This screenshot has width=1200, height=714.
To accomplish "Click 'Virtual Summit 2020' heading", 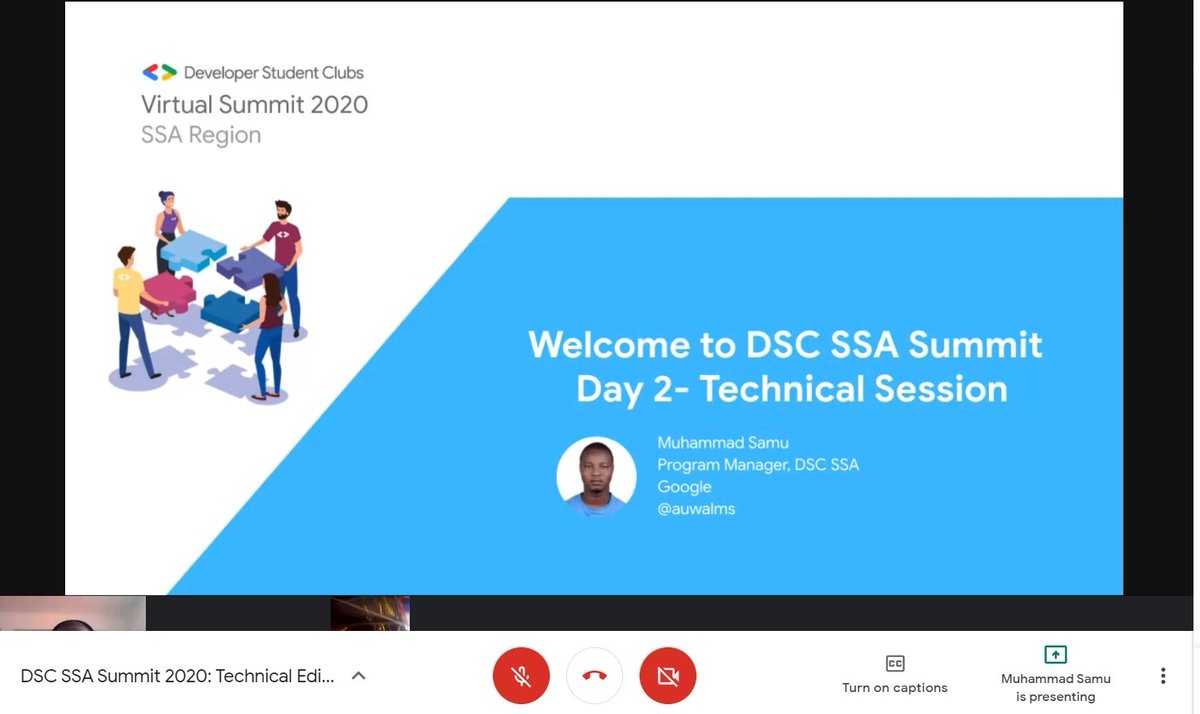I will tap(254, 104).
